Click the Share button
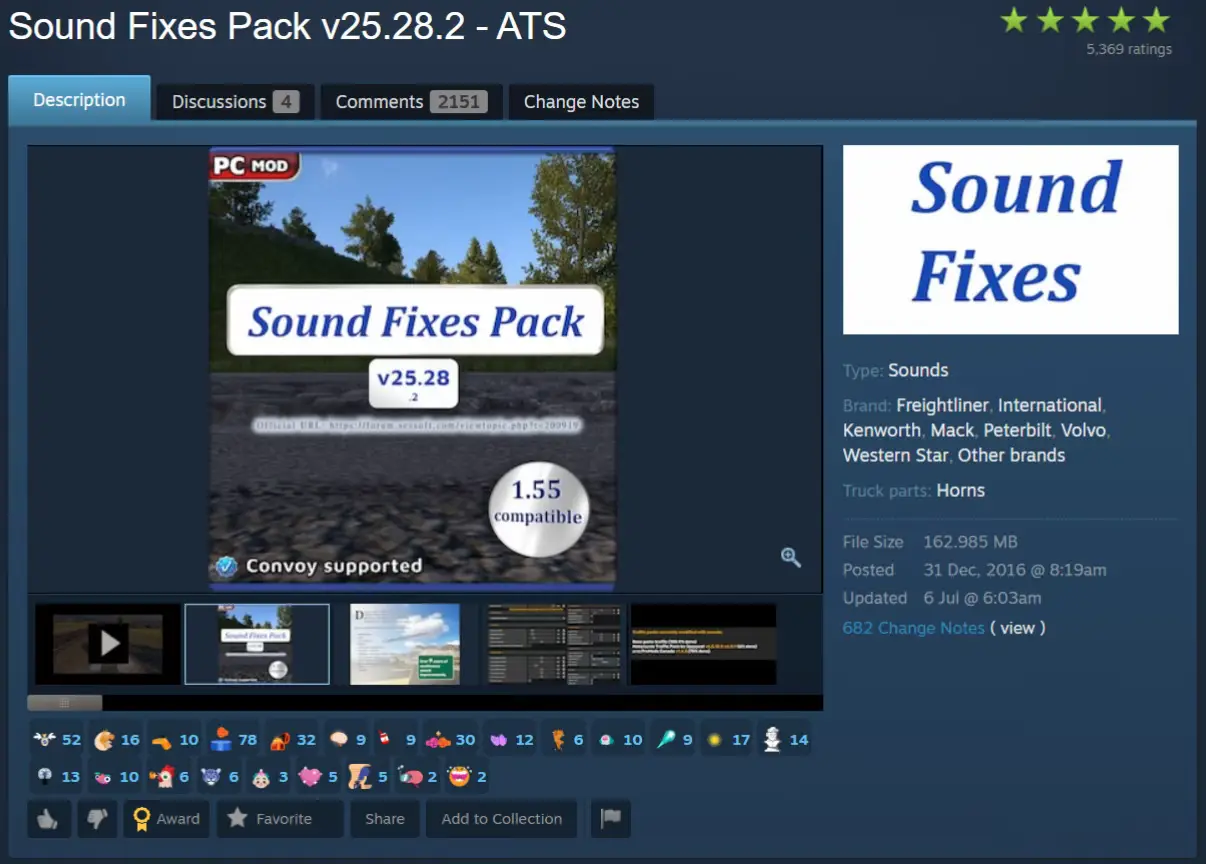This screenshot has height=864, width=1206. [x=385, y=818]
